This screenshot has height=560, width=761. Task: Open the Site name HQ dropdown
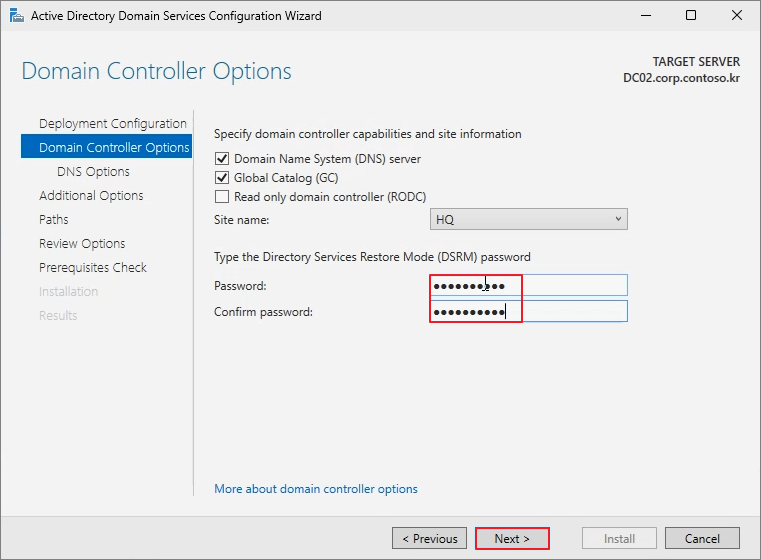(x=529, y=219)
